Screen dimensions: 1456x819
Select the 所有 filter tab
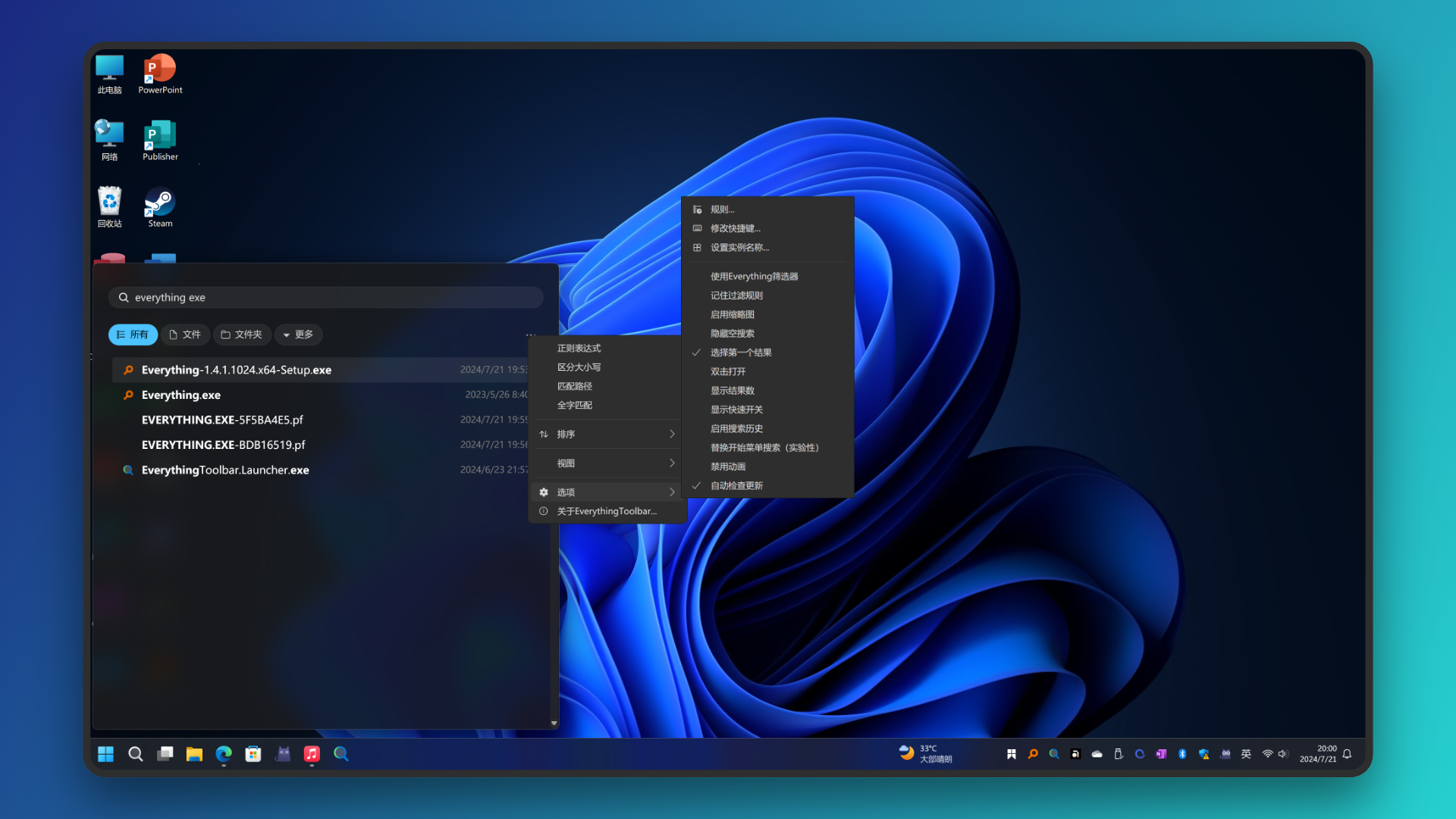133,334
